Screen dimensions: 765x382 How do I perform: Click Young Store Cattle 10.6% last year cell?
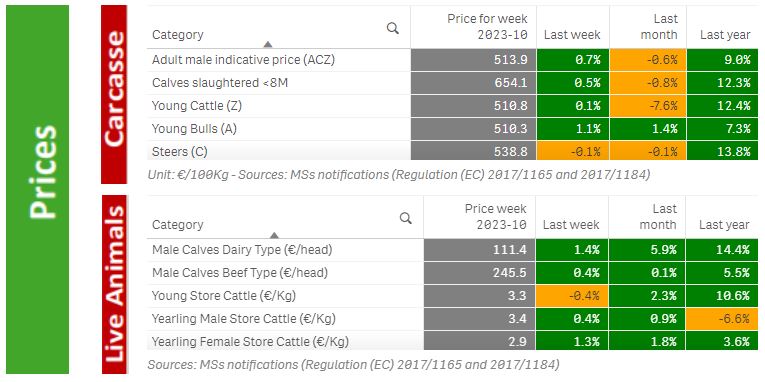tap(722, 296)
